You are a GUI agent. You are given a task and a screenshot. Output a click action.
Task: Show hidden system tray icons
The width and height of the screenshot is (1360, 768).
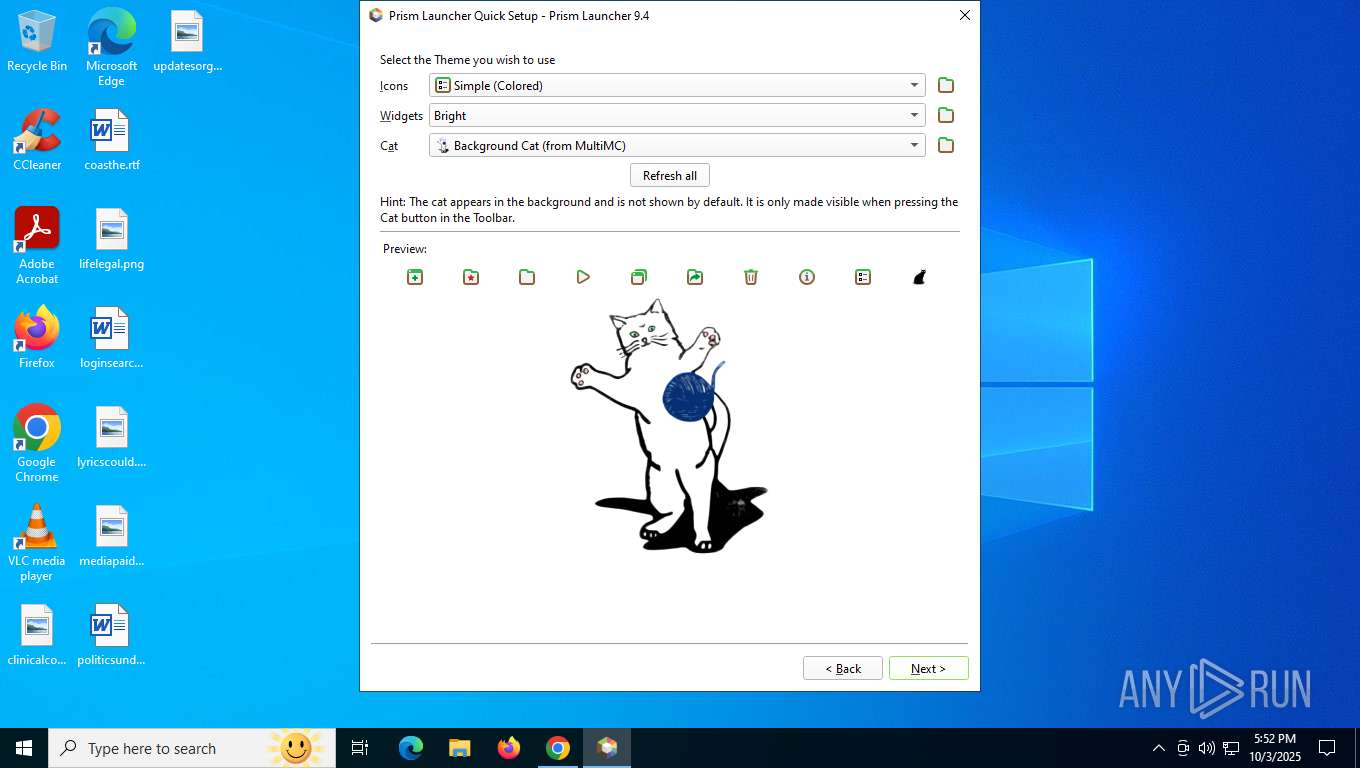(1159, 748)
